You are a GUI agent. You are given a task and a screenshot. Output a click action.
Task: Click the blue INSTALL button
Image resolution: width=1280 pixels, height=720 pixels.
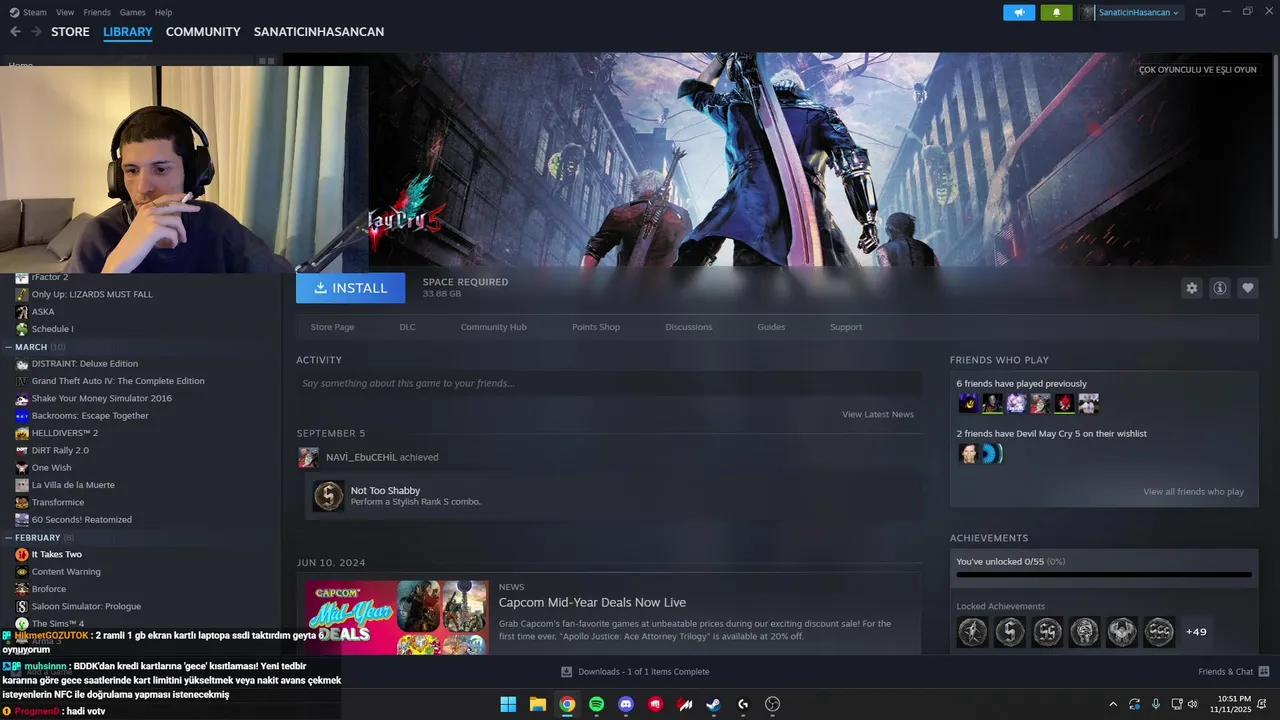[350, 288]
